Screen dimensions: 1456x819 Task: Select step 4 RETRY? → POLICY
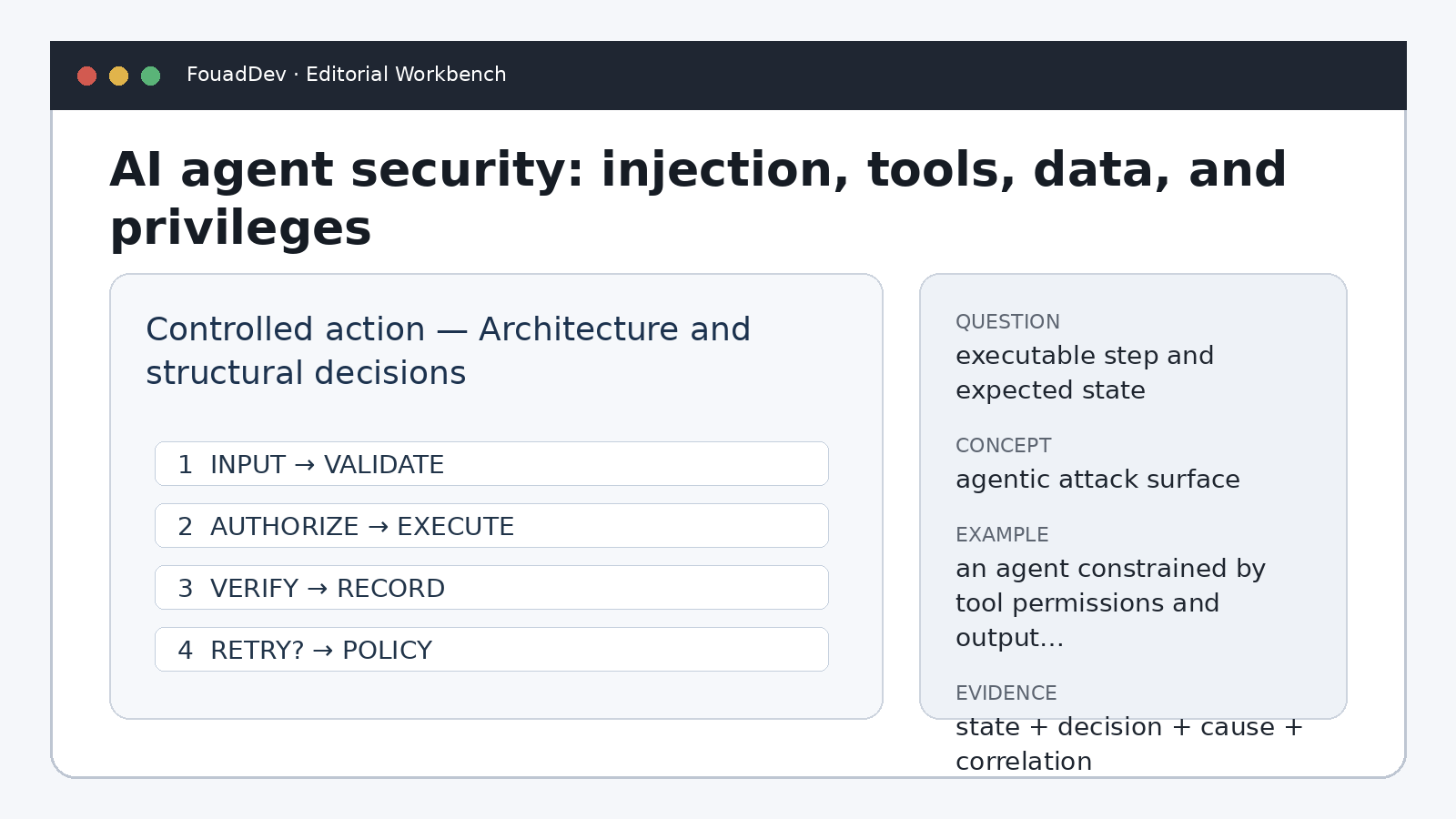click(x=491, y=650)
